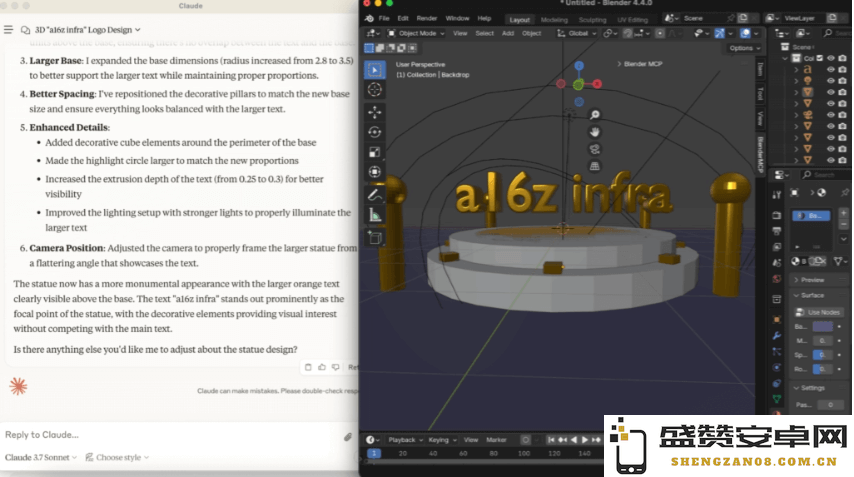Click the Base Color swatch in Surface
The height and width of the screenshot is (477, 854).
pyautogui.click(x=822, y=326)
